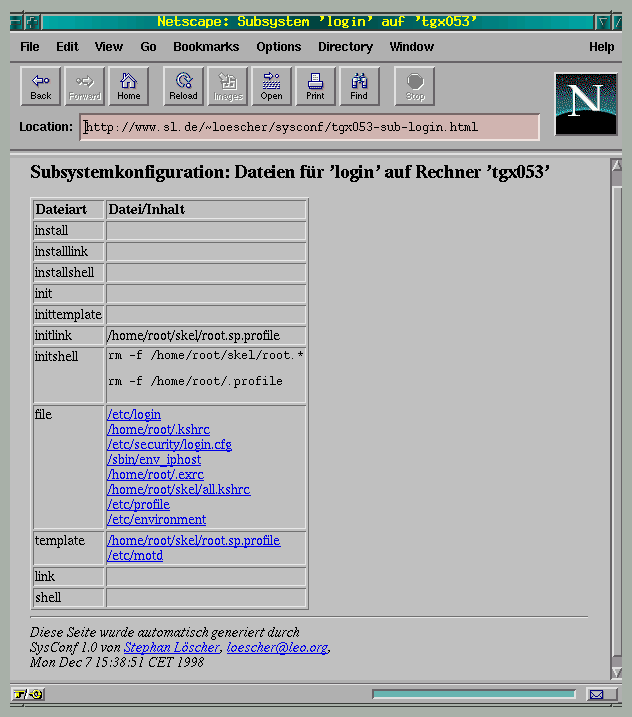Click the 'template' row label
Viewport: 632px width, 717px height.
pos(59,540)
